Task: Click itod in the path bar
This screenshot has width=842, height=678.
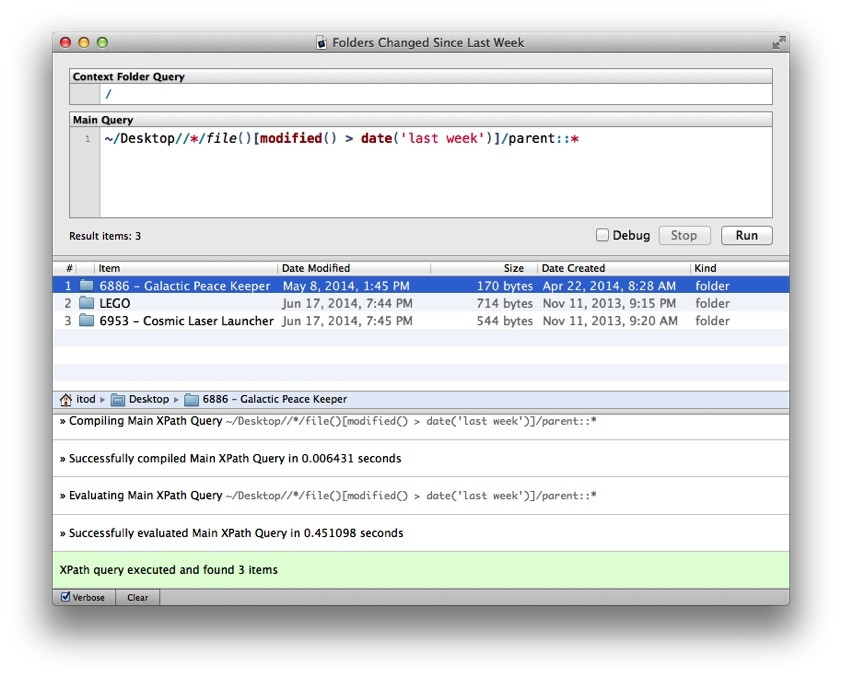Action: [85, 399]
